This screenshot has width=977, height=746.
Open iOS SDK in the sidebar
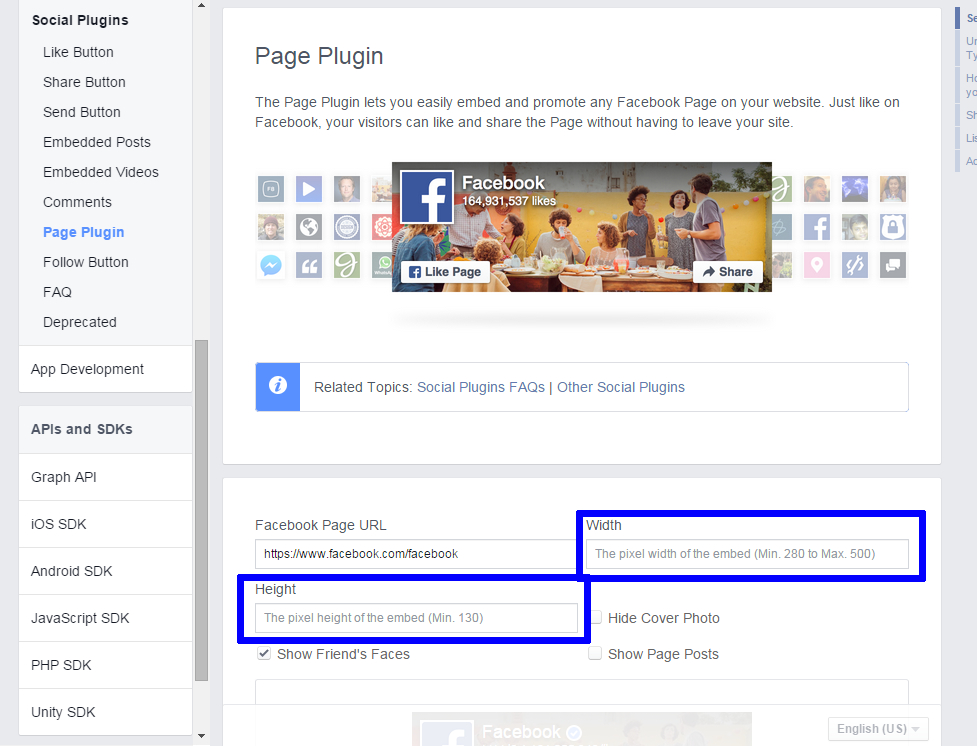(x=105, y=524)
